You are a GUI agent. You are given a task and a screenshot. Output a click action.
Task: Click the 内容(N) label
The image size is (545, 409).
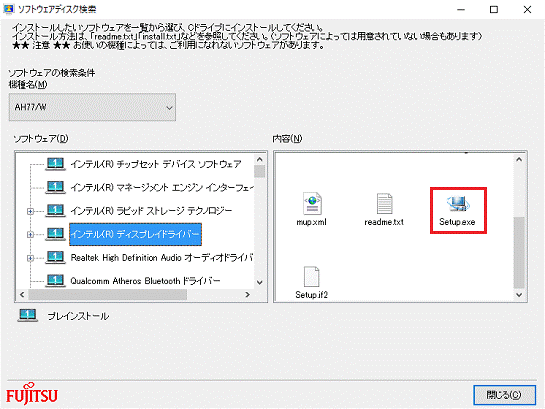click(x=287, y=139)
